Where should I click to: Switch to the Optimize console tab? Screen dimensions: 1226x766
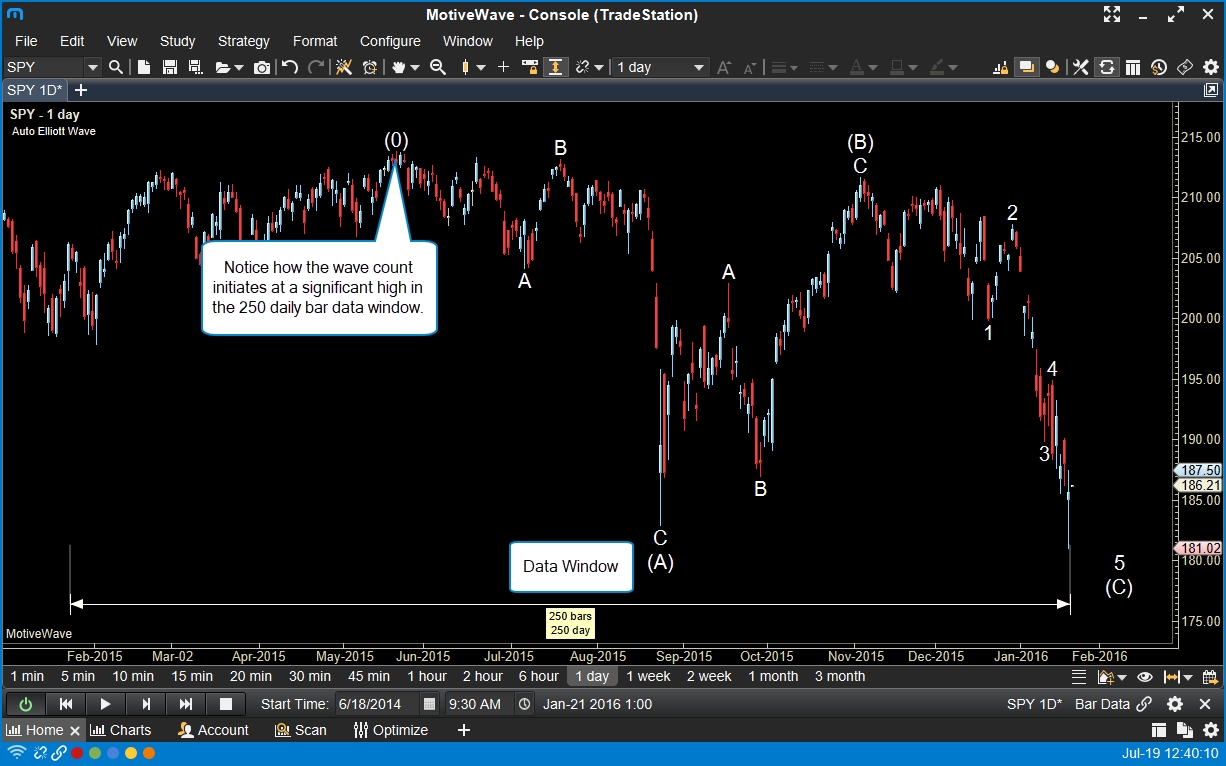(x=391, y=730)
